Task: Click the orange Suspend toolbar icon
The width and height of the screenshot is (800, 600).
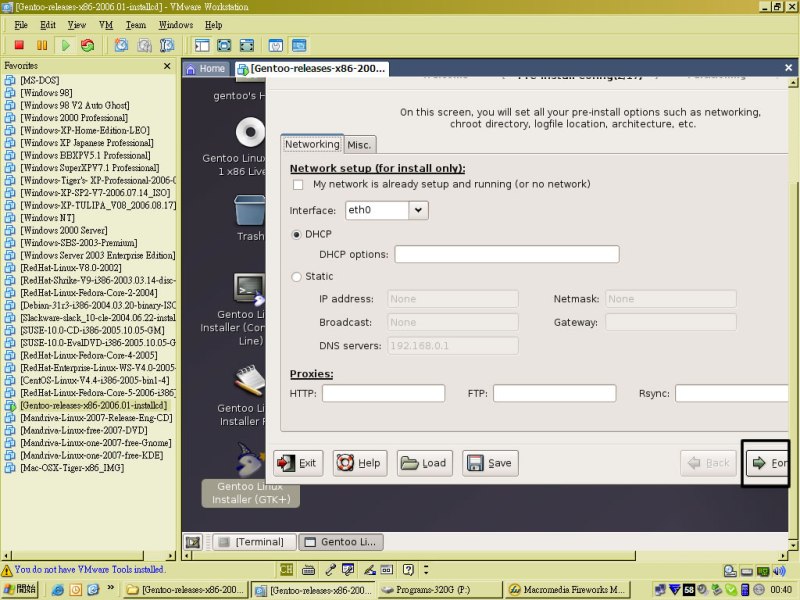Action: [42, 45]
